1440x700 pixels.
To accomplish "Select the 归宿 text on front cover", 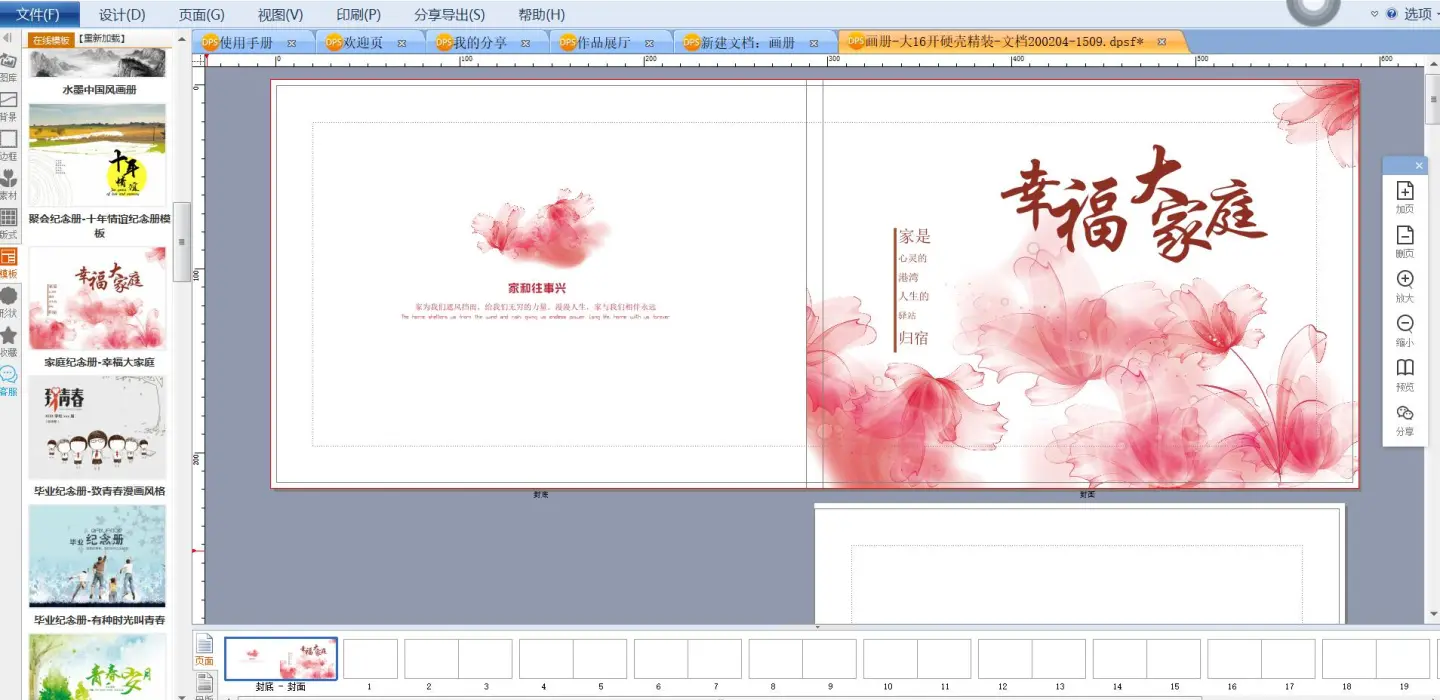I will pyautogui.click(x=914, y=338).
